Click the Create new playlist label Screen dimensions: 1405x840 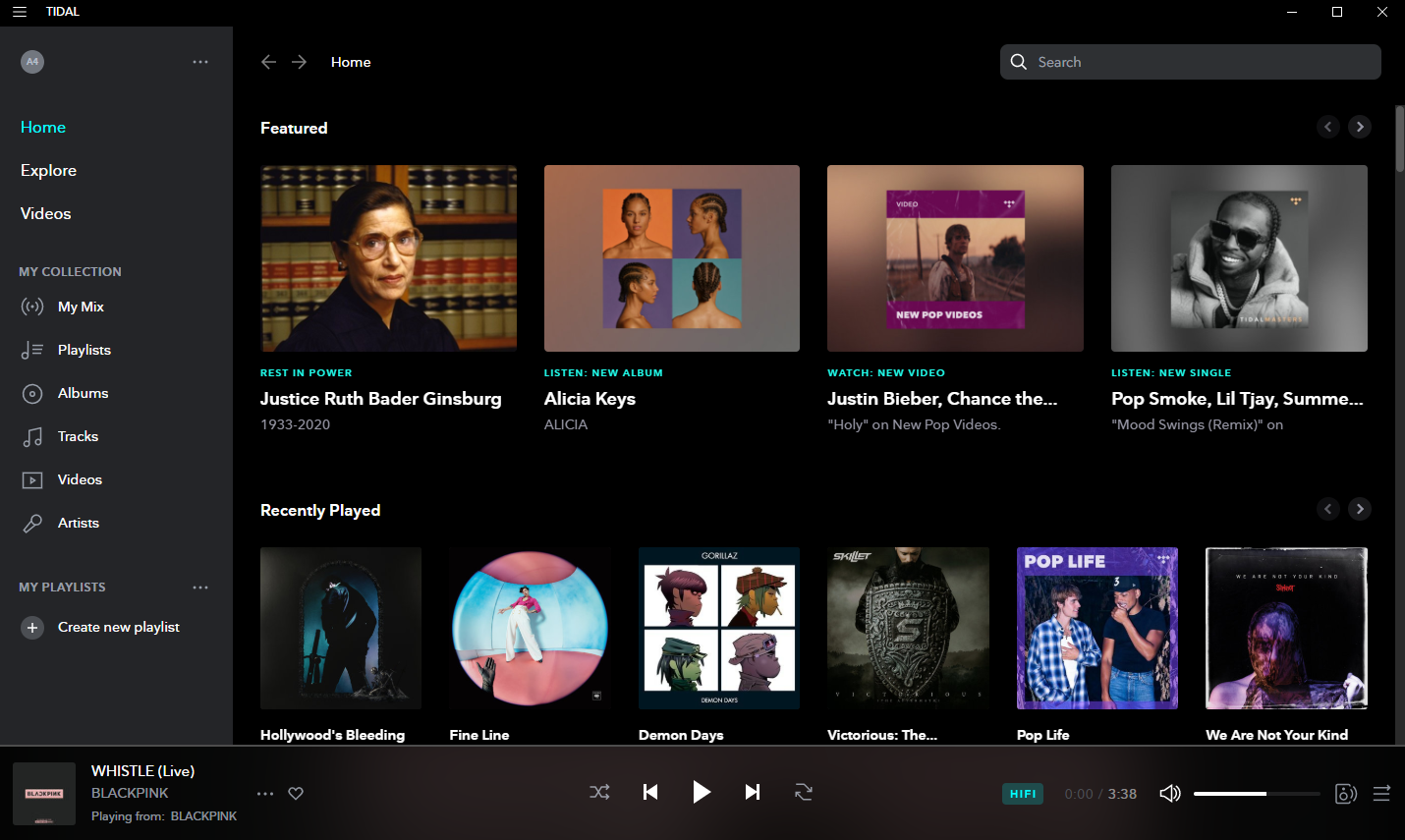[119, 628]
